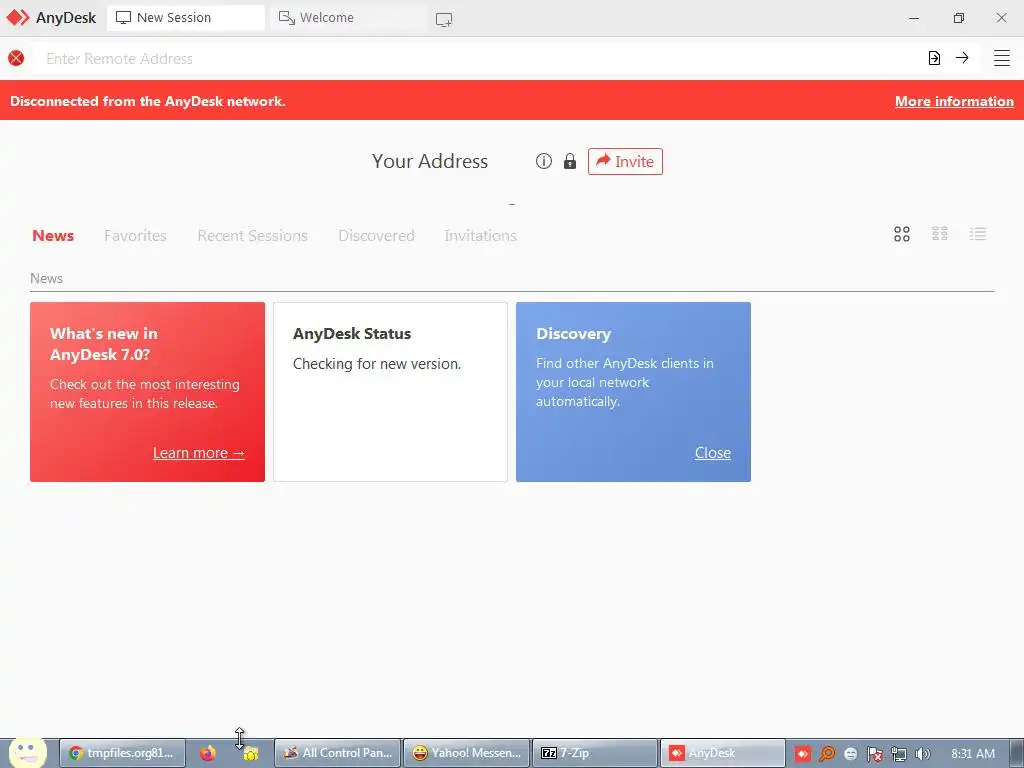
Task: Launch Firefox from the taskbar
Action: click(x=208, y=753)
